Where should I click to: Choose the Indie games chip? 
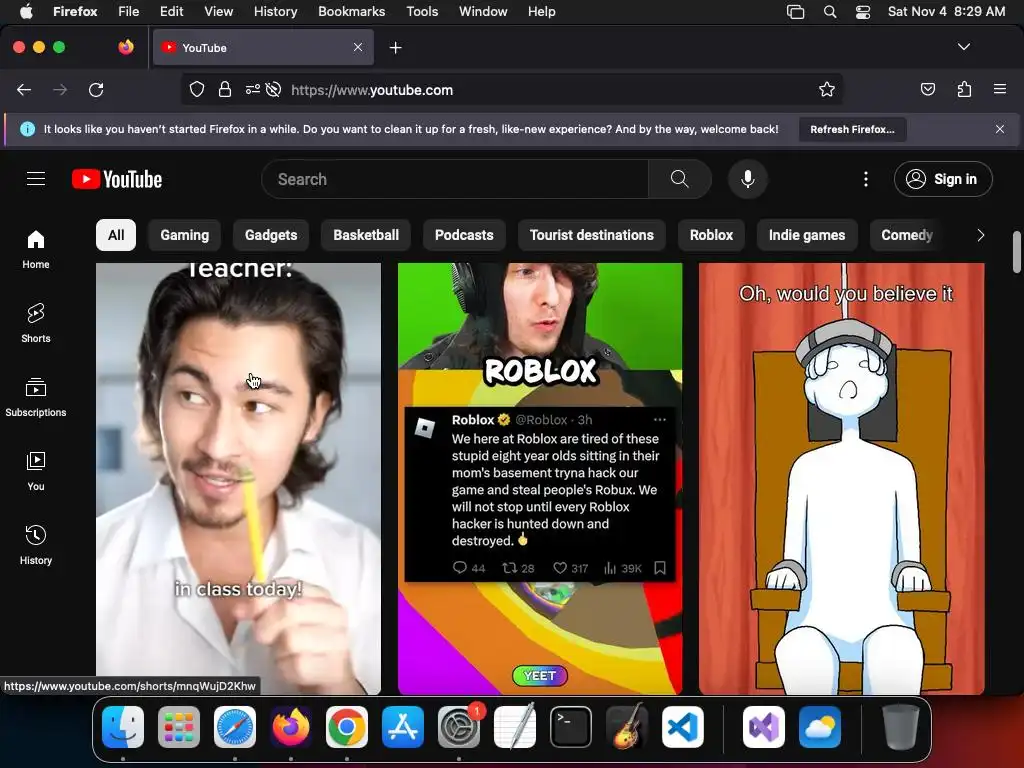807,235
